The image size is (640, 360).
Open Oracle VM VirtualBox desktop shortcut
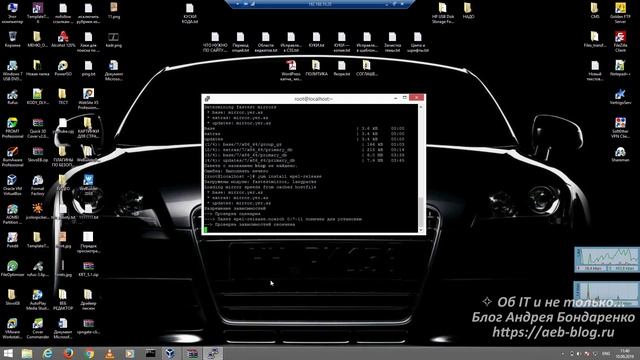coord(13,185)
